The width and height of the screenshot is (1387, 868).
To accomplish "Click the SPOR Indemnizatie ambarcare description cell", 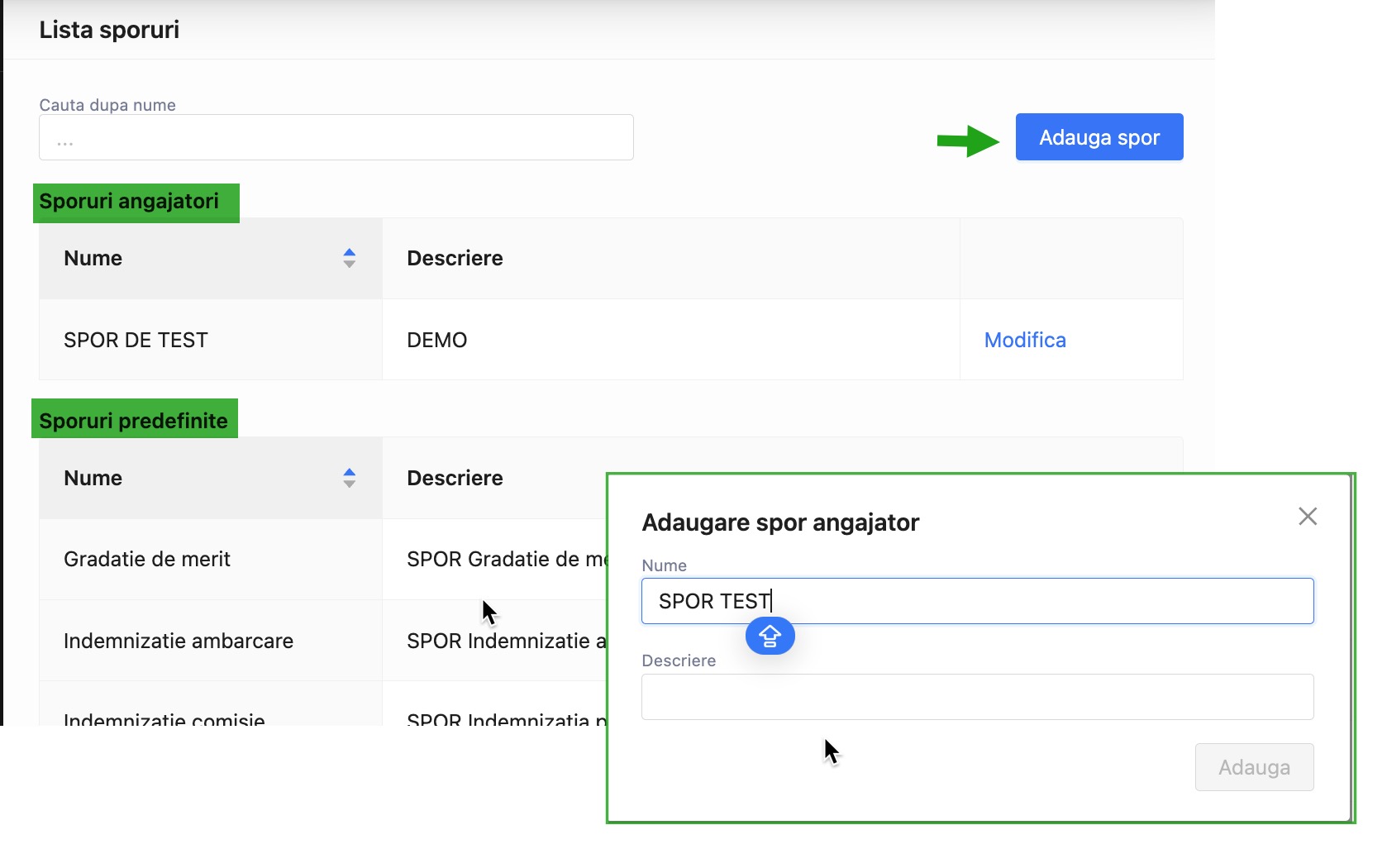I will tap(494, 641).
